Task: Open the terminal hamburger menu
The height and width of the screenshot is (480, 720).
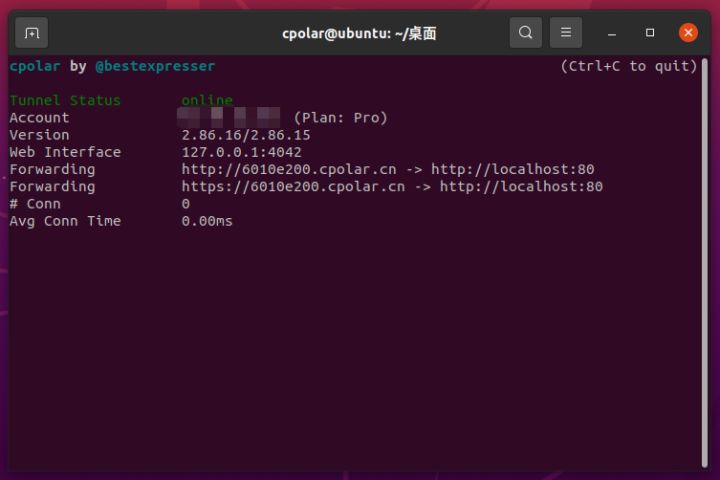Action: pyautogui.click(x=566, y=33)
